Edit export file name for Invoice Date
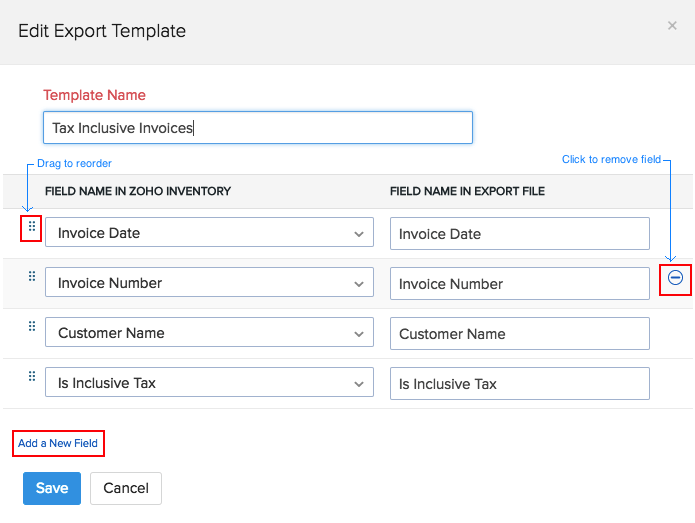Viewport: 695px width, 523px height. coord(519,234)
